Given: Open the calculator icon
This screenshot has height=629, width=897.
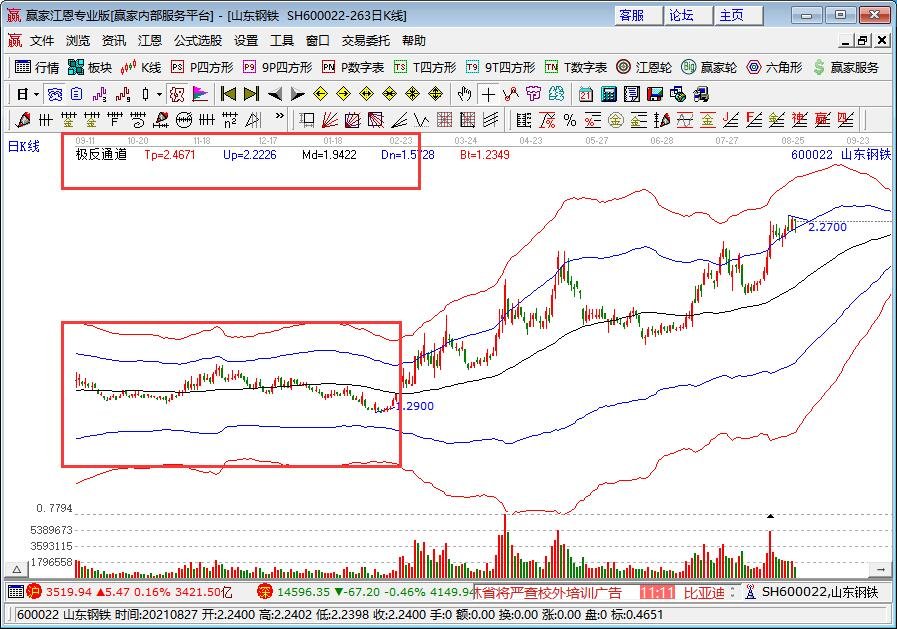Looking at the screenshot, I should pos(609,94).
